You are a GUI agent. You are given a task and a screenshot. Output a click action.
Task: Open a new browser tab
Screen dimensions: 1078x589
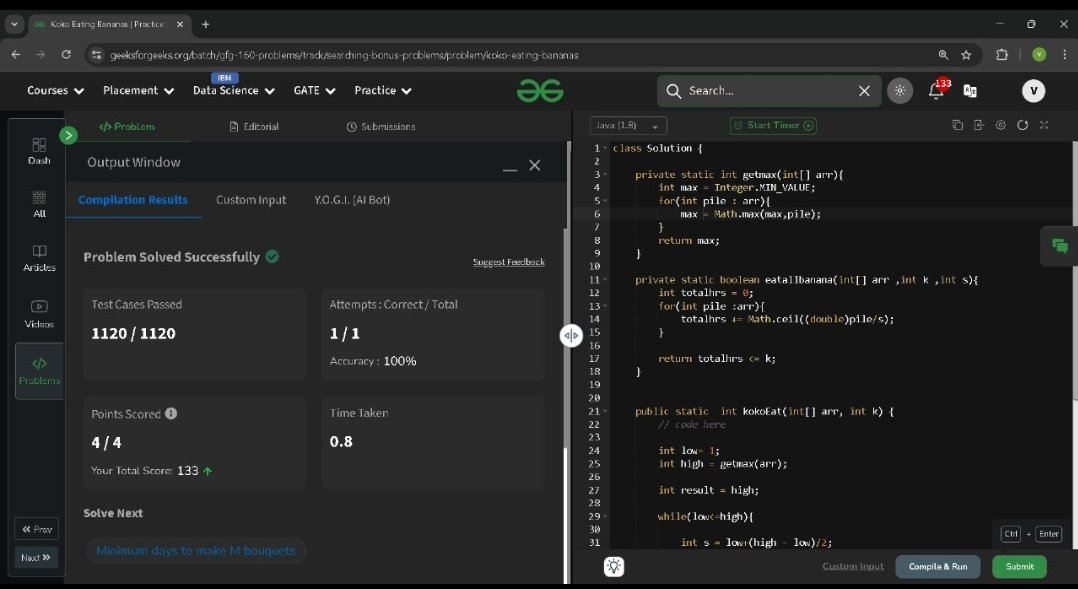click(205, 24)
